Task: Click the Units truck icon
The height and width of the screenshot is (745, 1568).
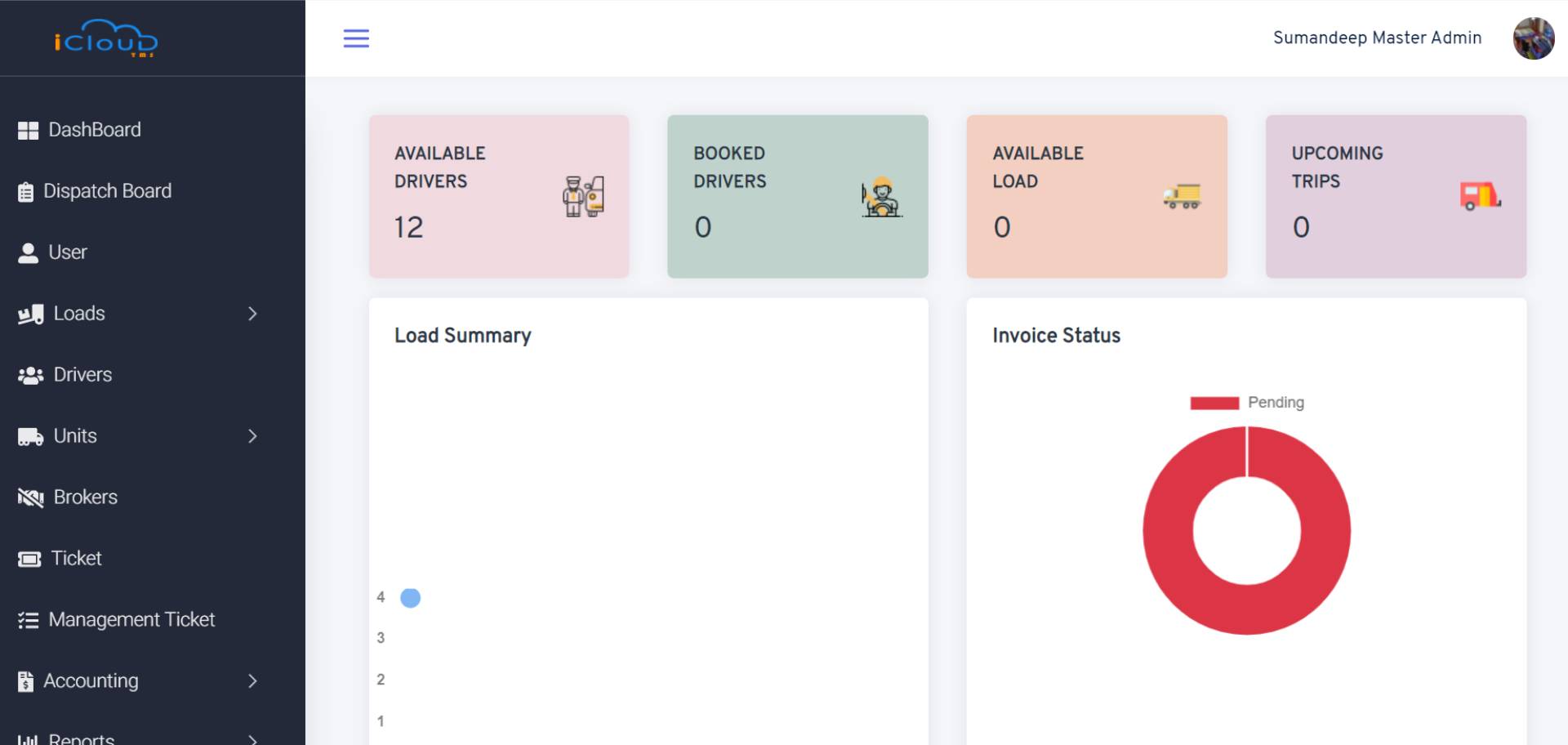Action: pyautogui.click(x=31, y=437)
